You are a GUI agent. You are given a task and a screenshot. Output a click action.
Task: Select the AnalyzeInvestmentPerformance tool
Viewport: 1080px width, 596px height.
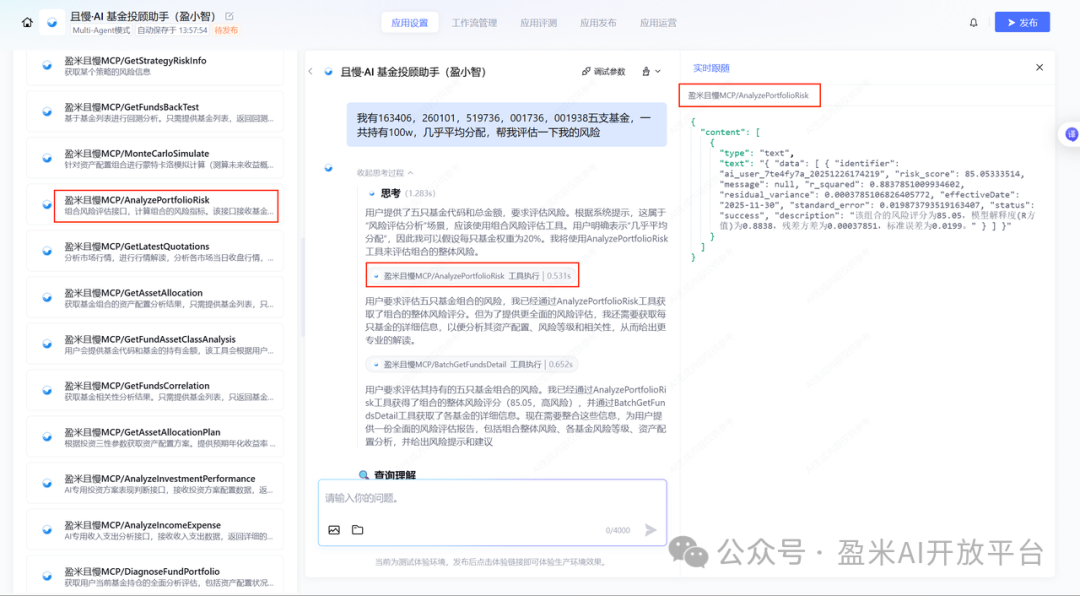pos(155,484)
